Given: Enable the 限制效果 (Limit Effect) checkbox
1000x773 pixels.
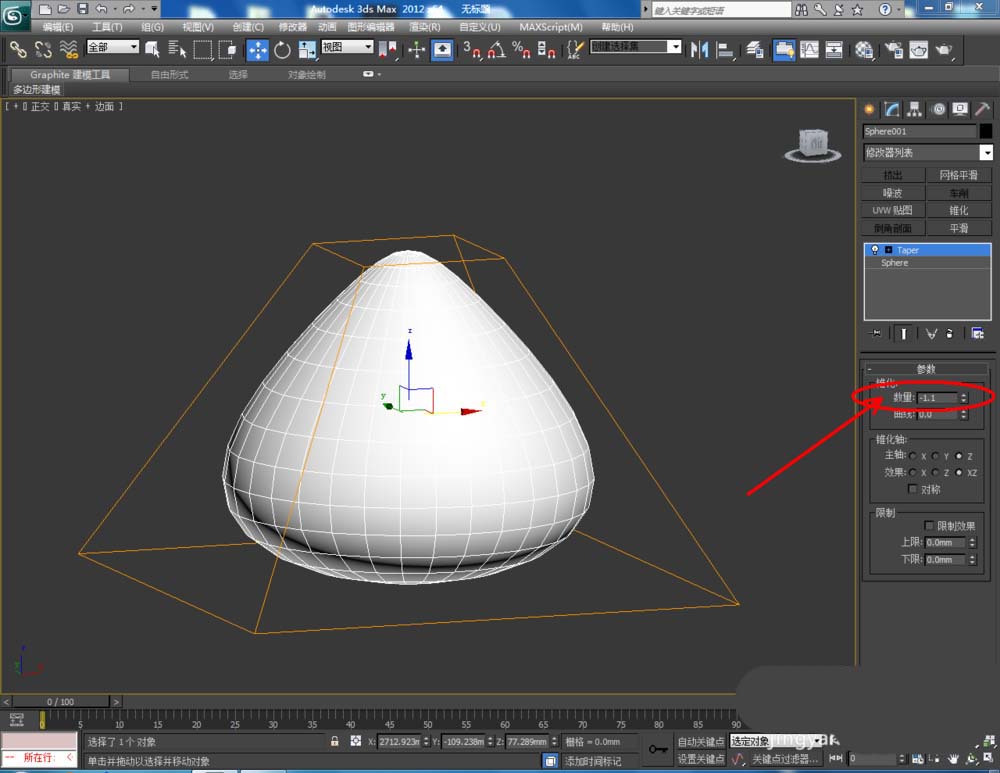Looking at the screenshot, I should [x=929, y=525].
